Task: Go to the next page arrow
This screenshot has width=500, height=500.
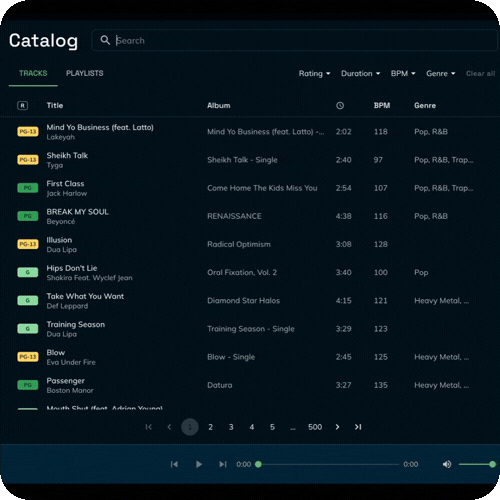Action: (x=337, y=427)
